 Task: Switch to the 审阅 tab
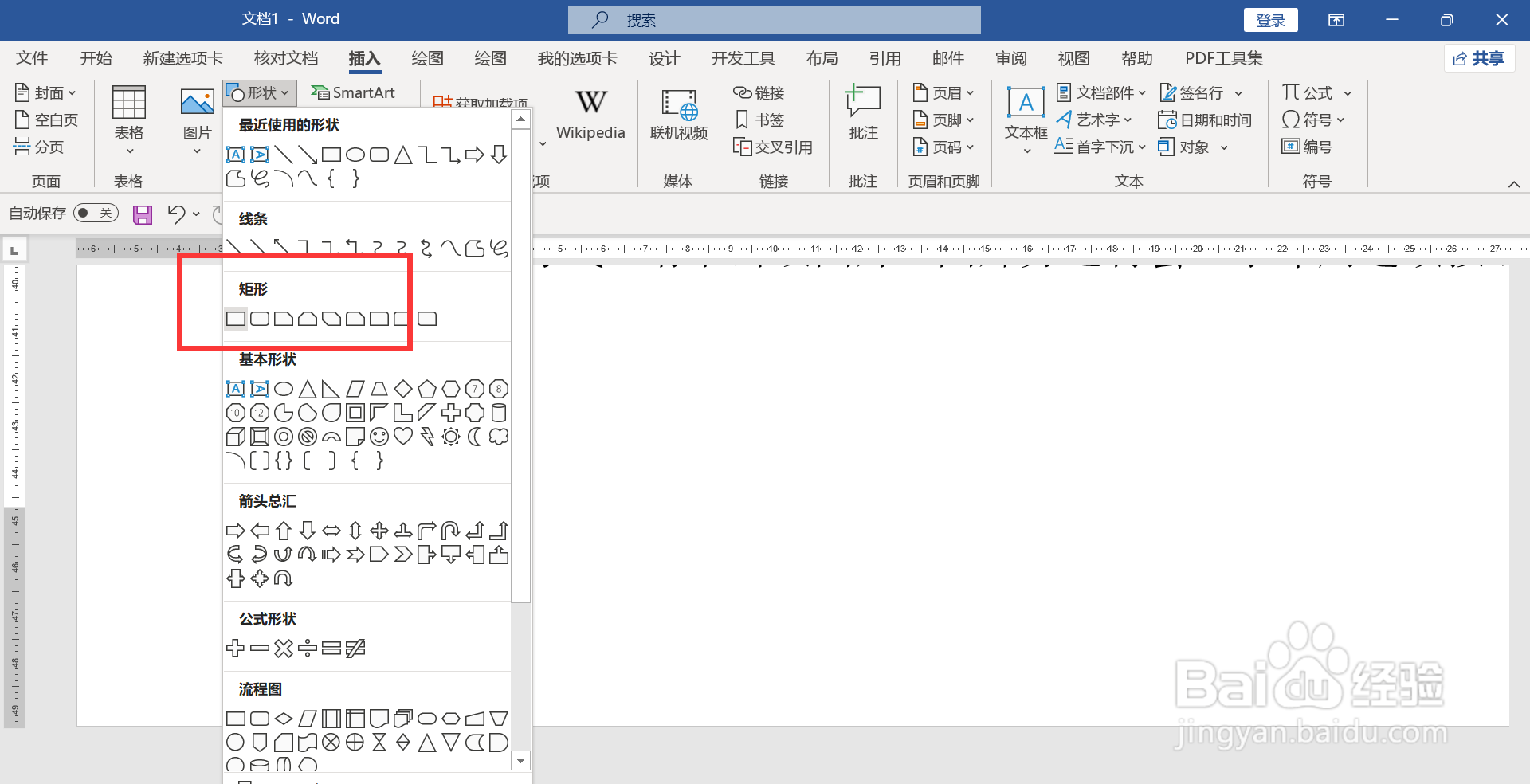1011,58
